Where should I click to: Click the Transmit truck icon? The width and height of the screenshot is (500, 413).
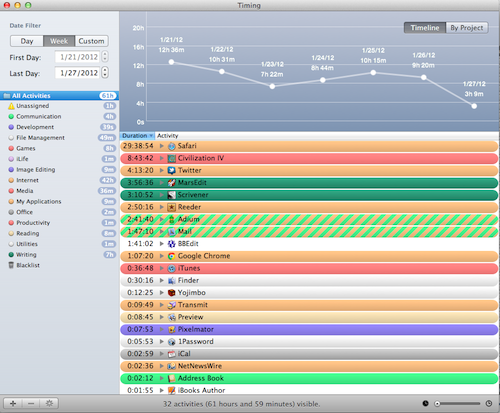click(x=172, y=305)
